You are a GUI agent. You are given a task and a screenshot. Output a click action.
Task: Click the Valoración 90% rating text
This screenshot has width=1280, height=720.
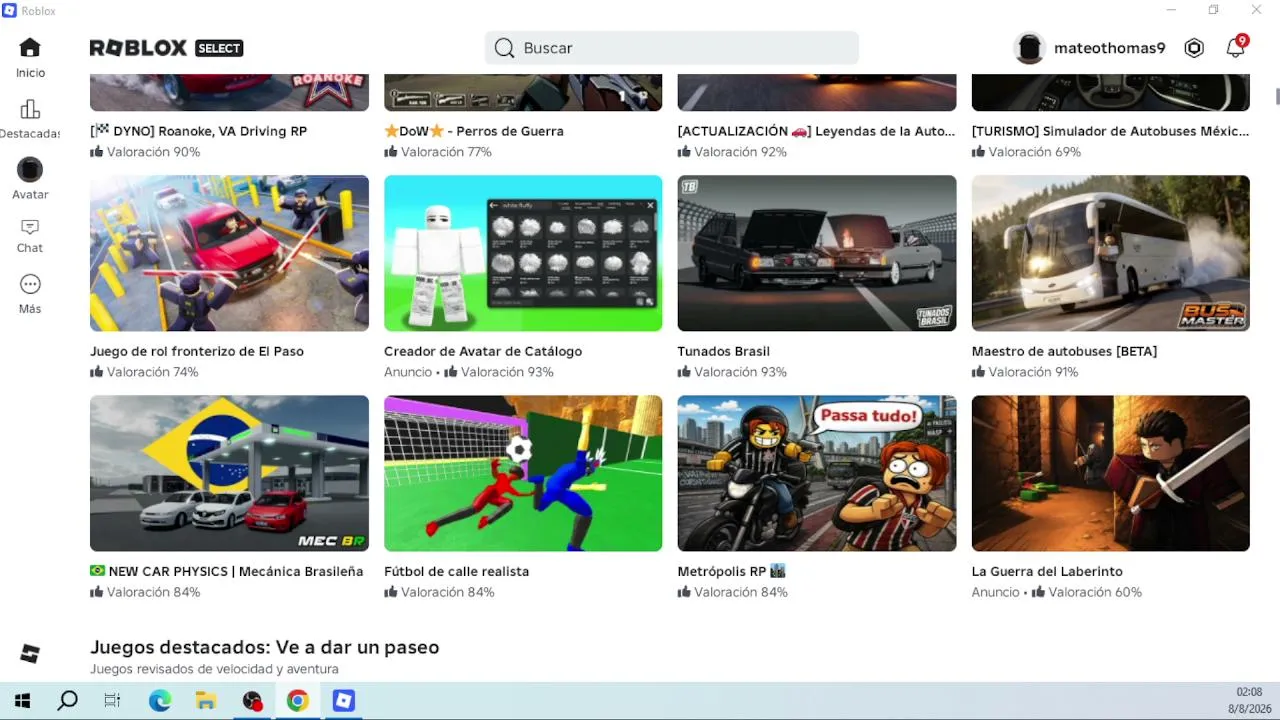pyautogui.click(x=154, y=152)
